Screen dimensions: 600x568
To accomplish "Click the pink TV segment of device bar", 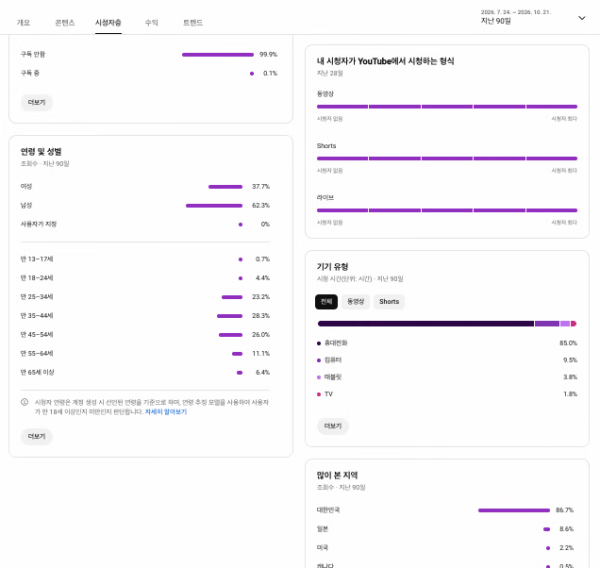I will [x=574, y=324].
